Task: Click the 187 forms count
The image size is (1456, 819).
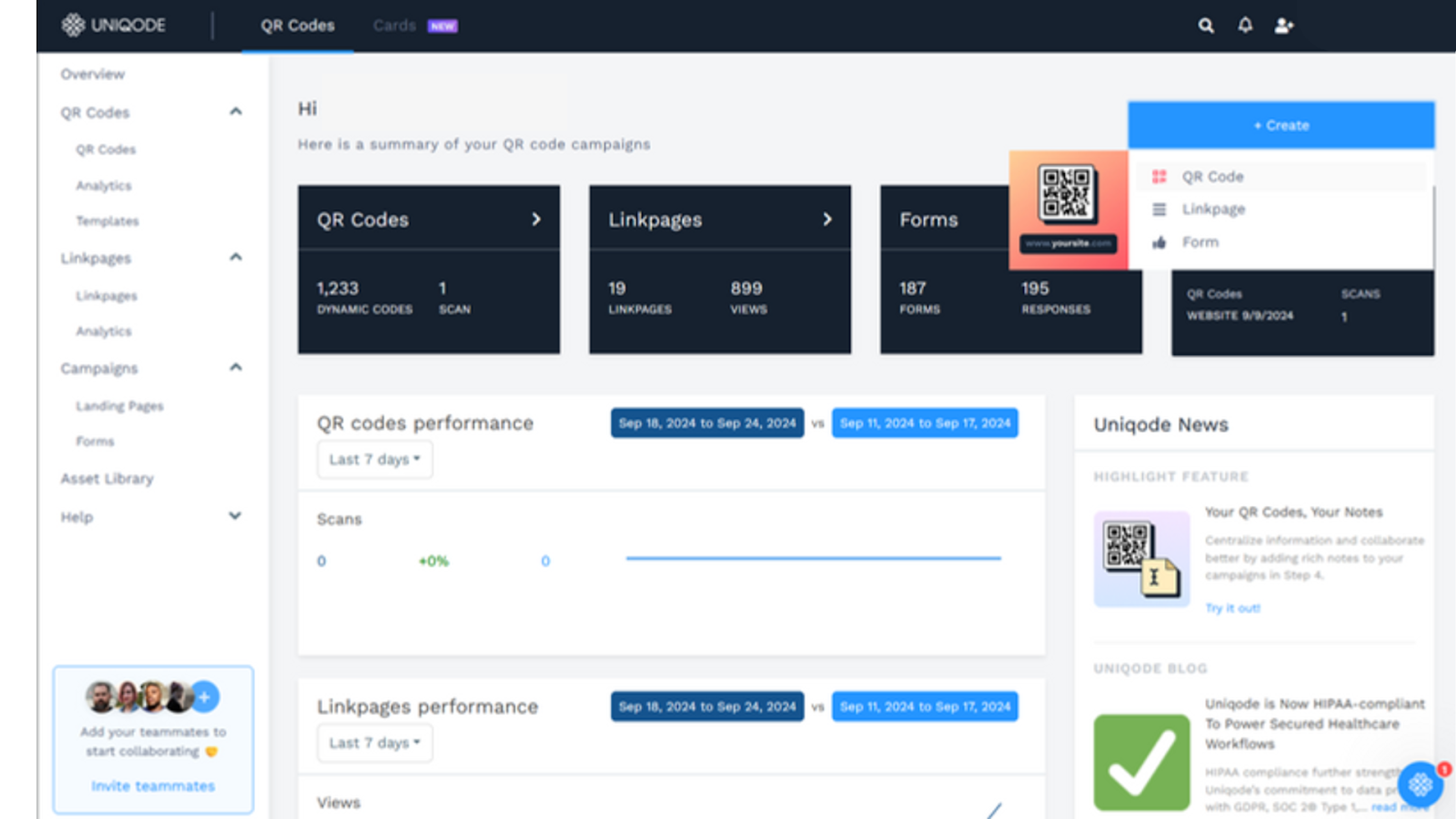Action: click(913, 289)
